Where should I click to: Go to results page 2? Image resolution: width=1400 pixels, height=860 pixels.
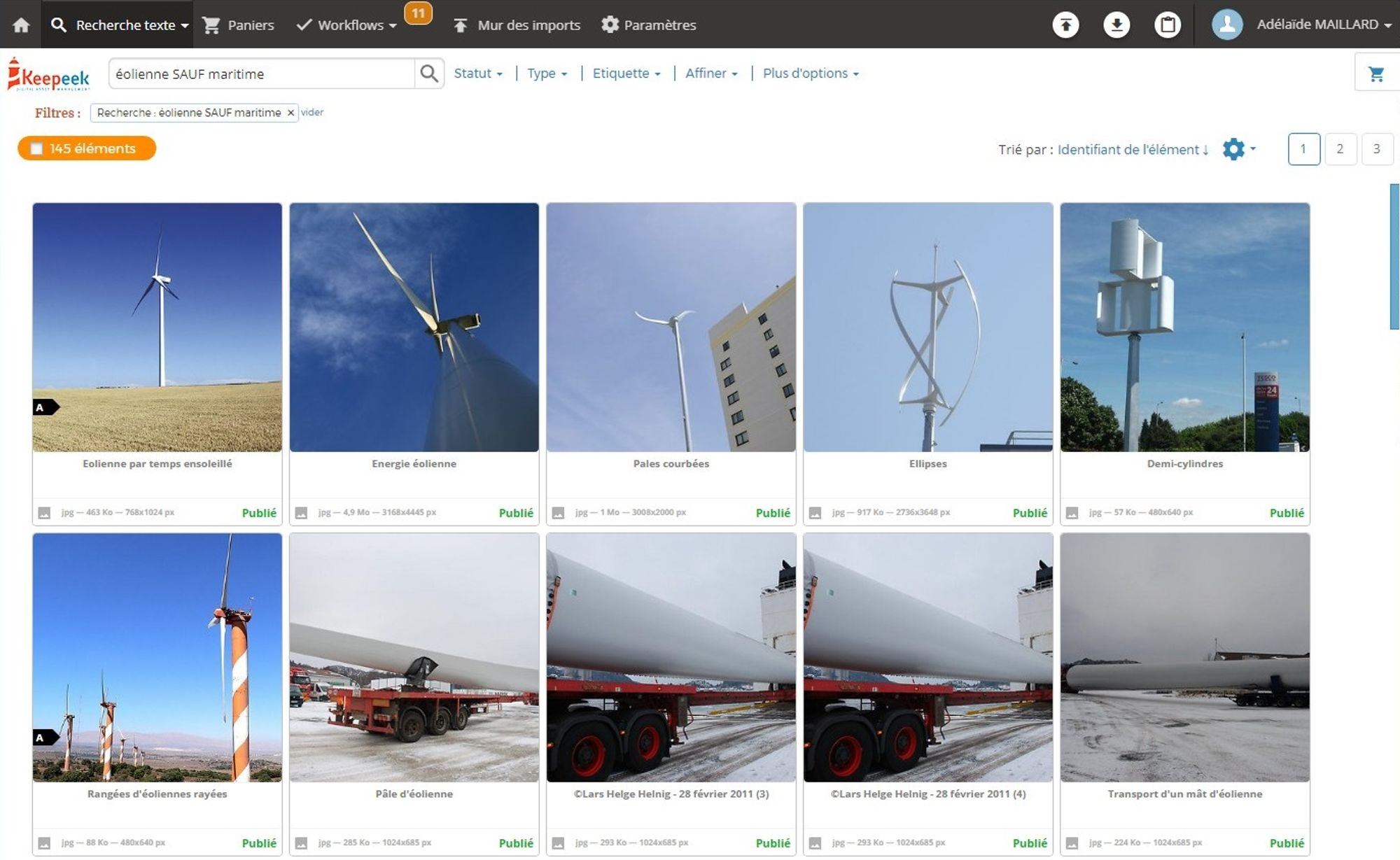click(x=1340, y=149)
